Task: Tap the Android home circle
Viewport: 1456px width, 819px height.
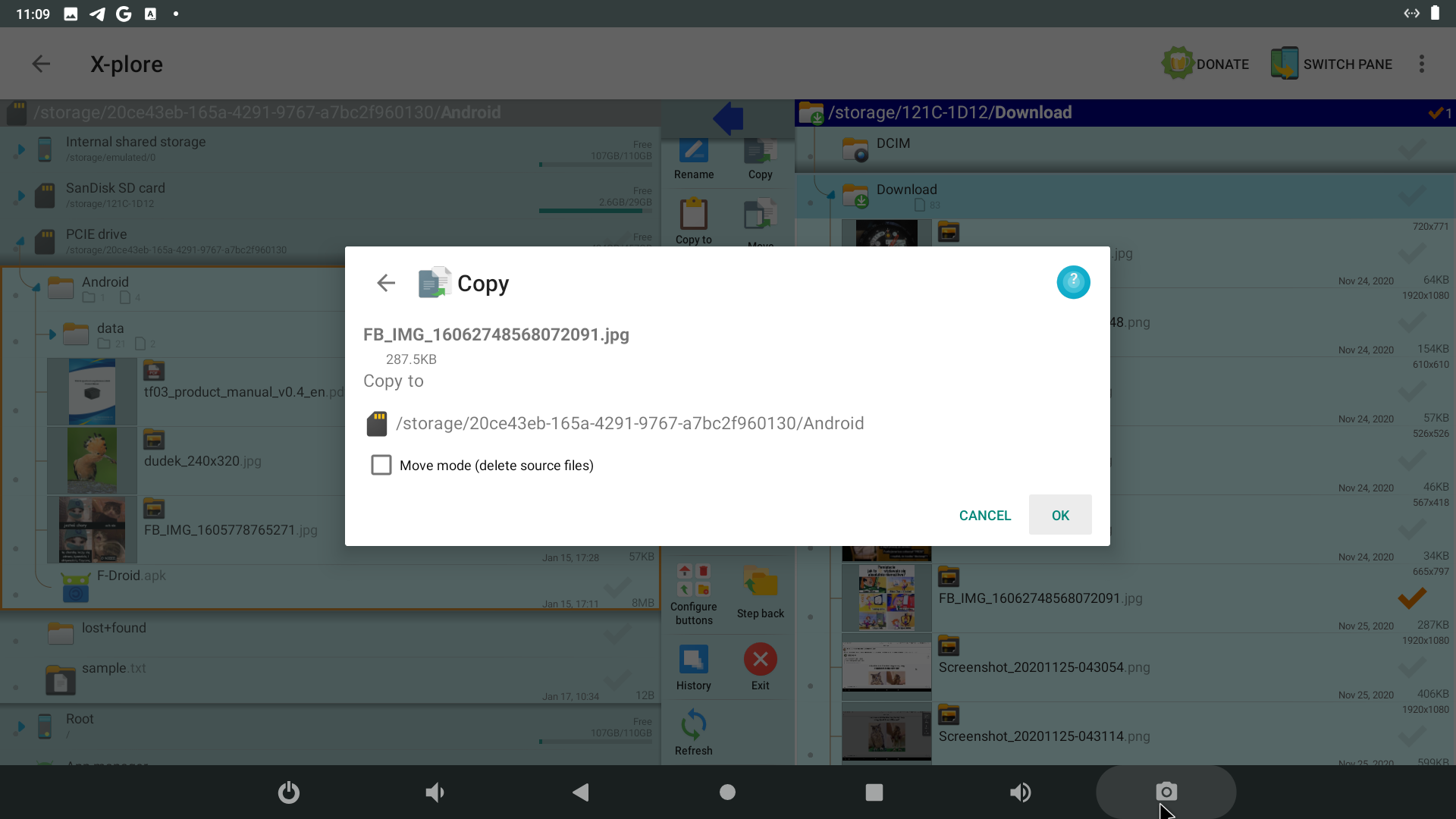Action: click(x=727, y=792)
